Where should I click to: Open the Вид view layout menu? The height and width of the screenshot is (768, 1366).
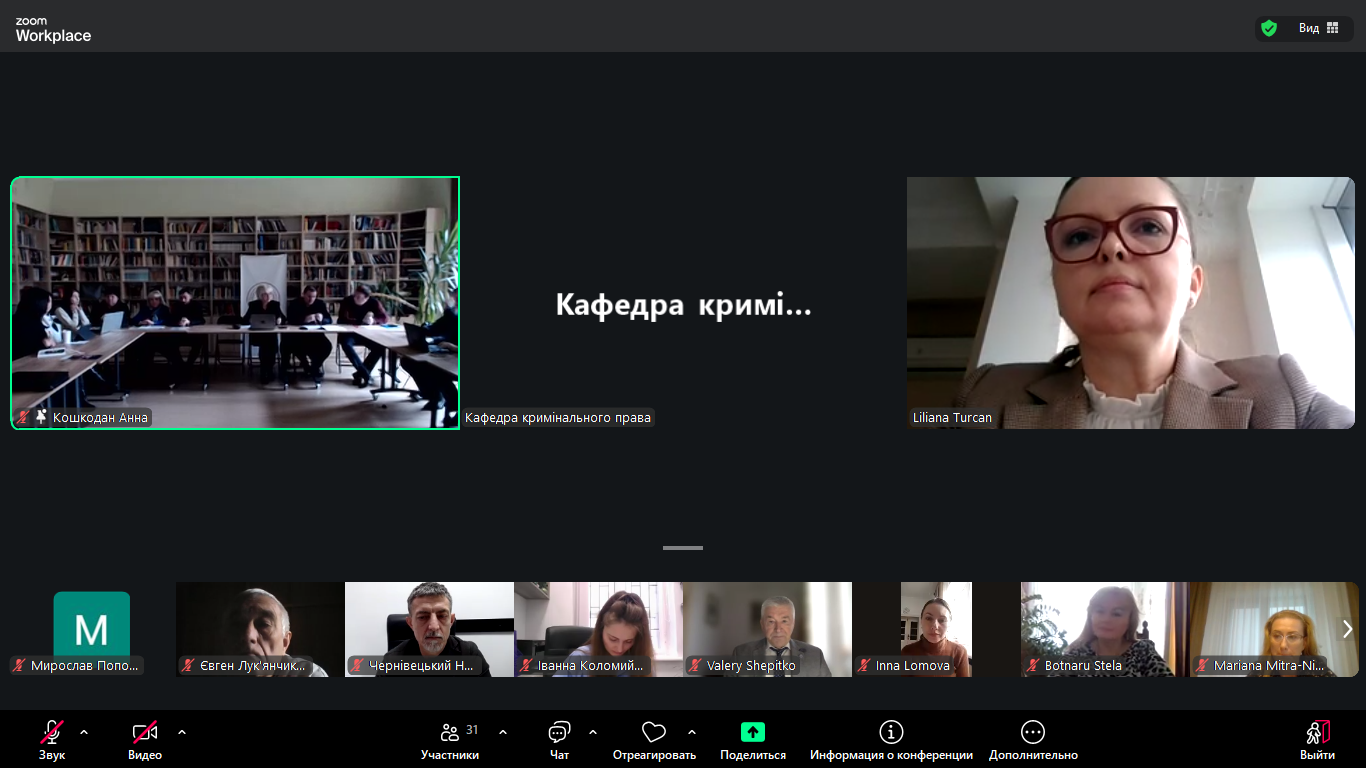(1319, 28)
